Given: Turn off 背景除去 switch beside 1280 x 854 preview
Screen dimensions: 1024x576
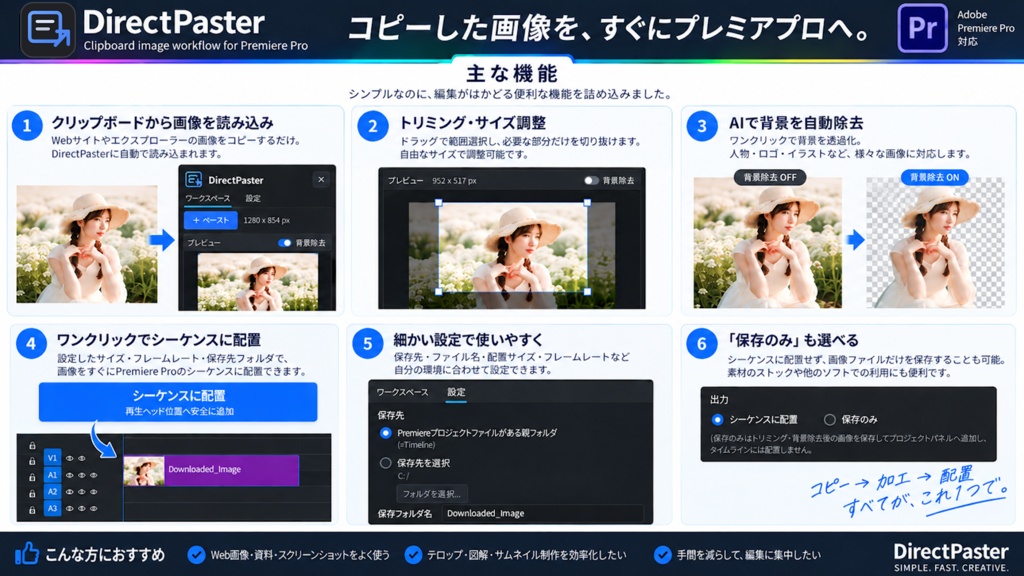Looking at the screenshot, I should (x=285, y=242).
